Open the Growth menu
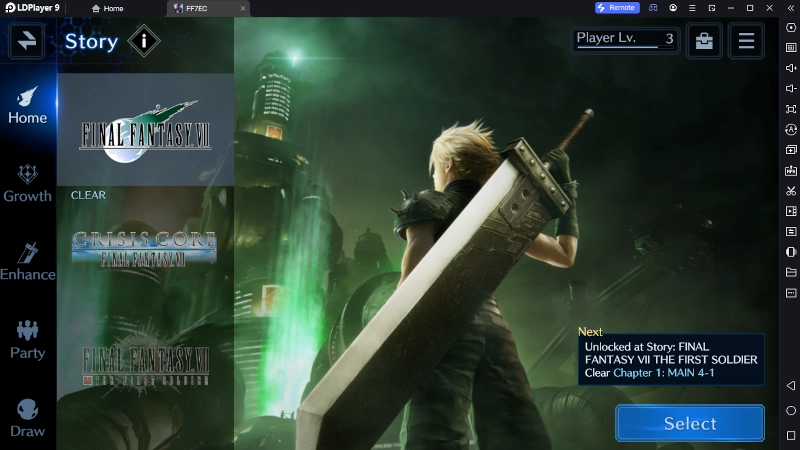Viewport: 800px width, 450px height. point(28,184)
